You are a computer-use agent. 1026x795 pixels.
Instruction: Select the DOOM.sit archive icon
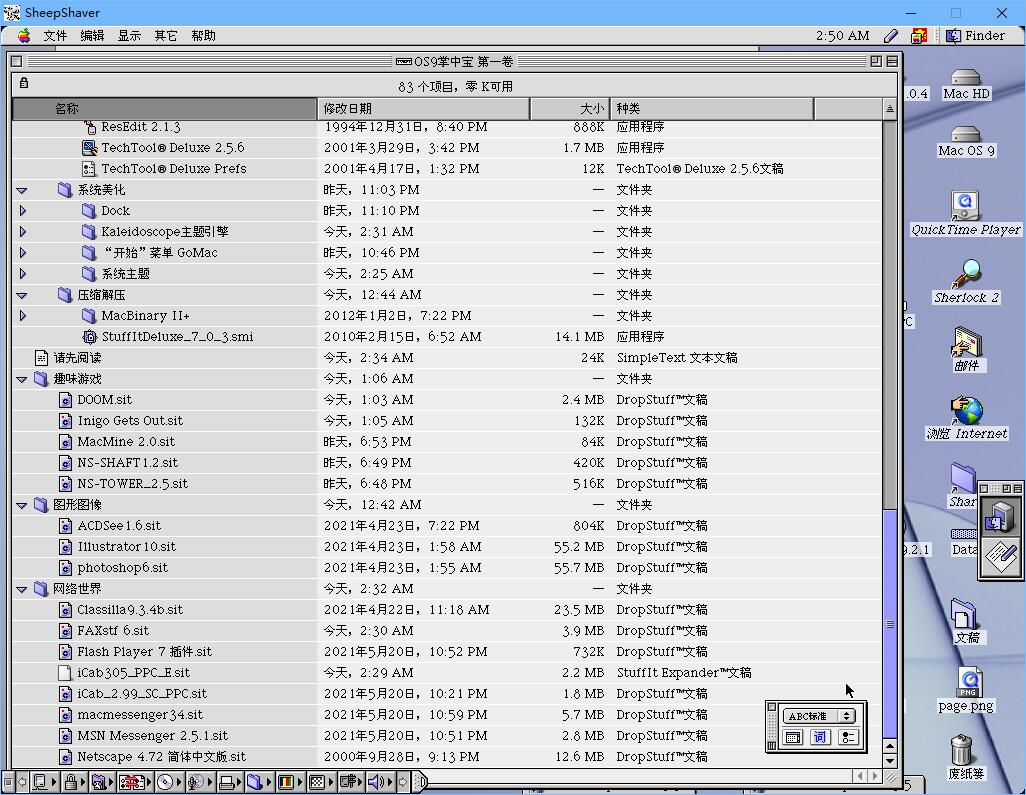click(65, 400)
